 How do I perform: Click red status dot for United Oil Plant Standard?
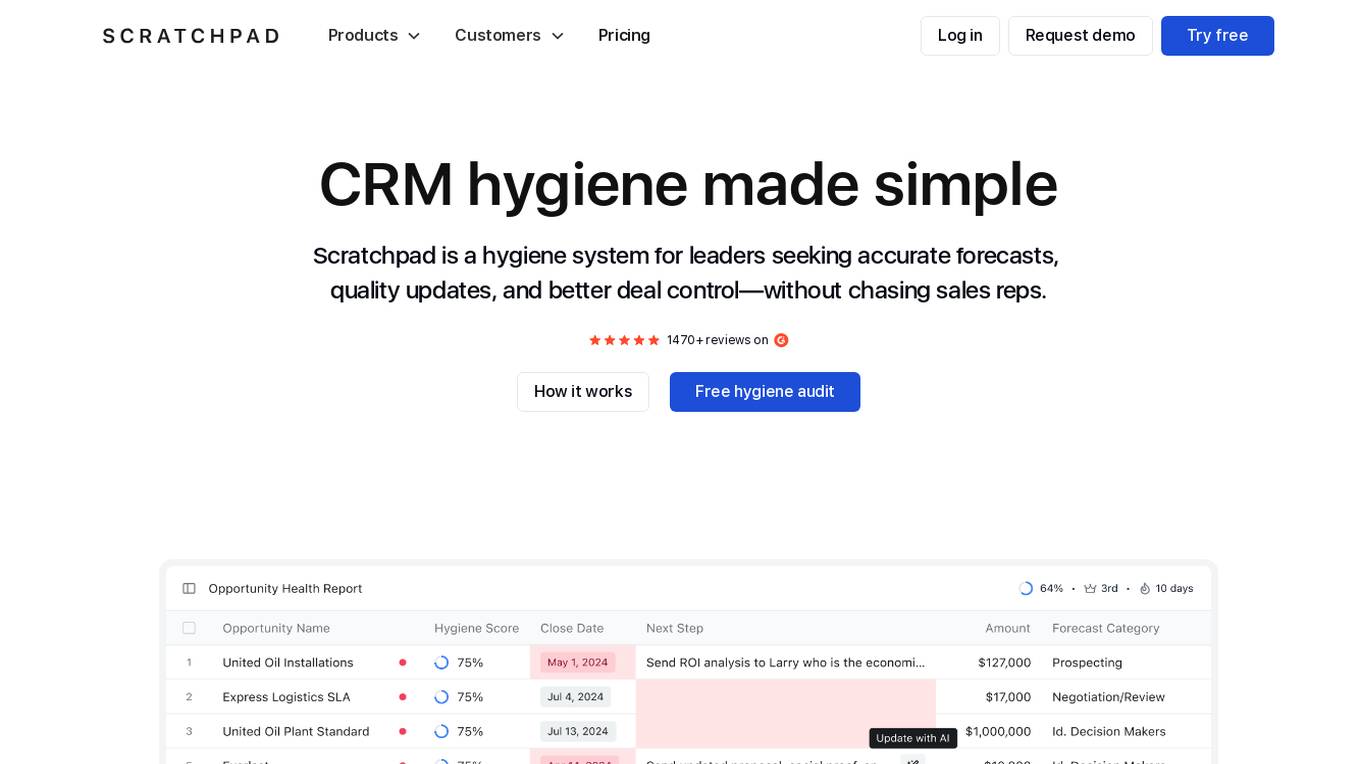pyautogui.click(x=402, y=731)
